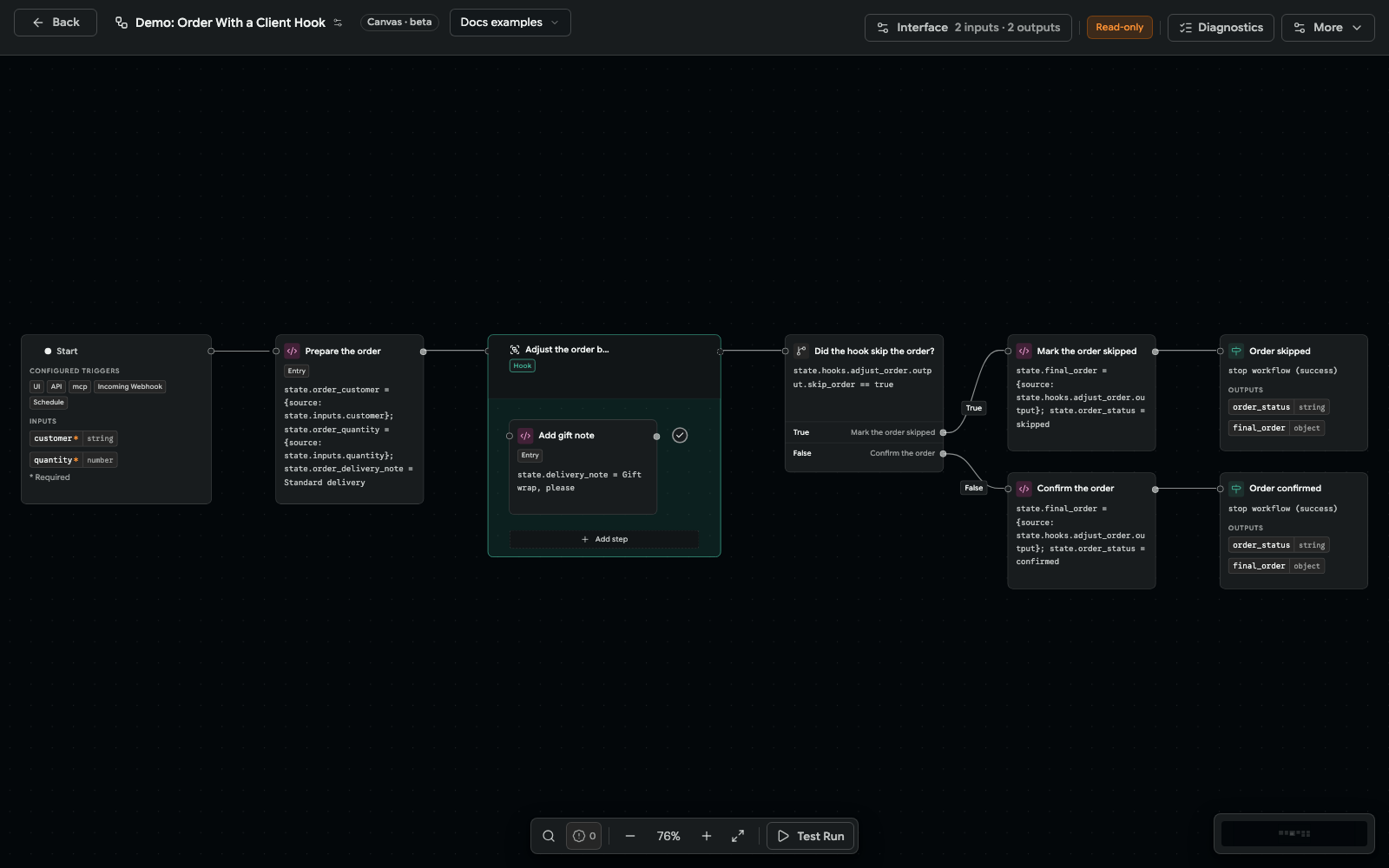Zoom in using the plus button

pos(707,836)
